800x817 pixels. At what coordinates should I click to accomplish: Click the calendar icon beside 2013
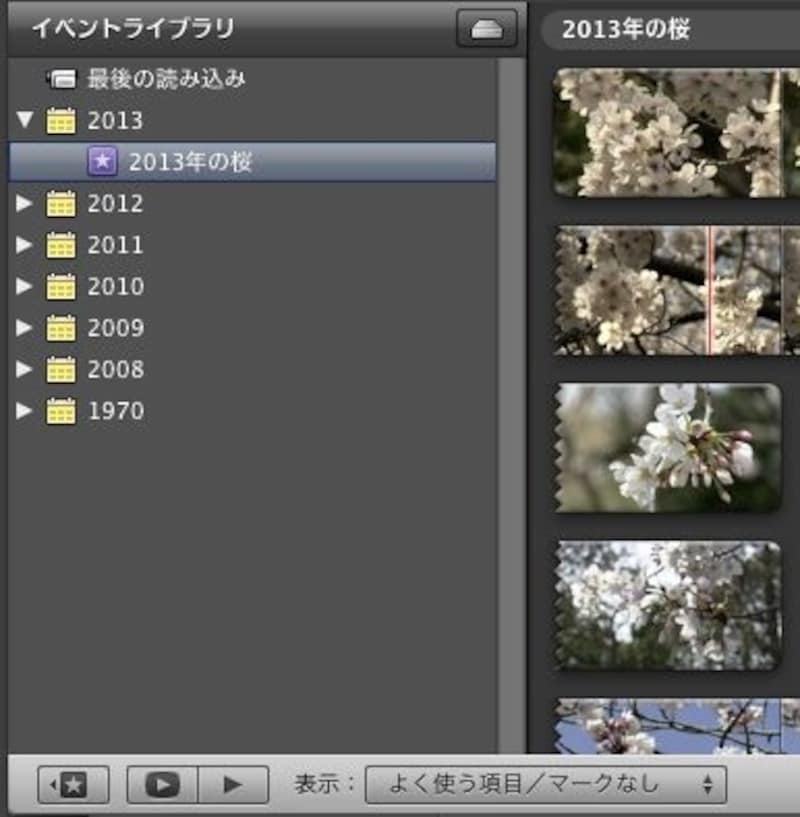pos(62,120)
